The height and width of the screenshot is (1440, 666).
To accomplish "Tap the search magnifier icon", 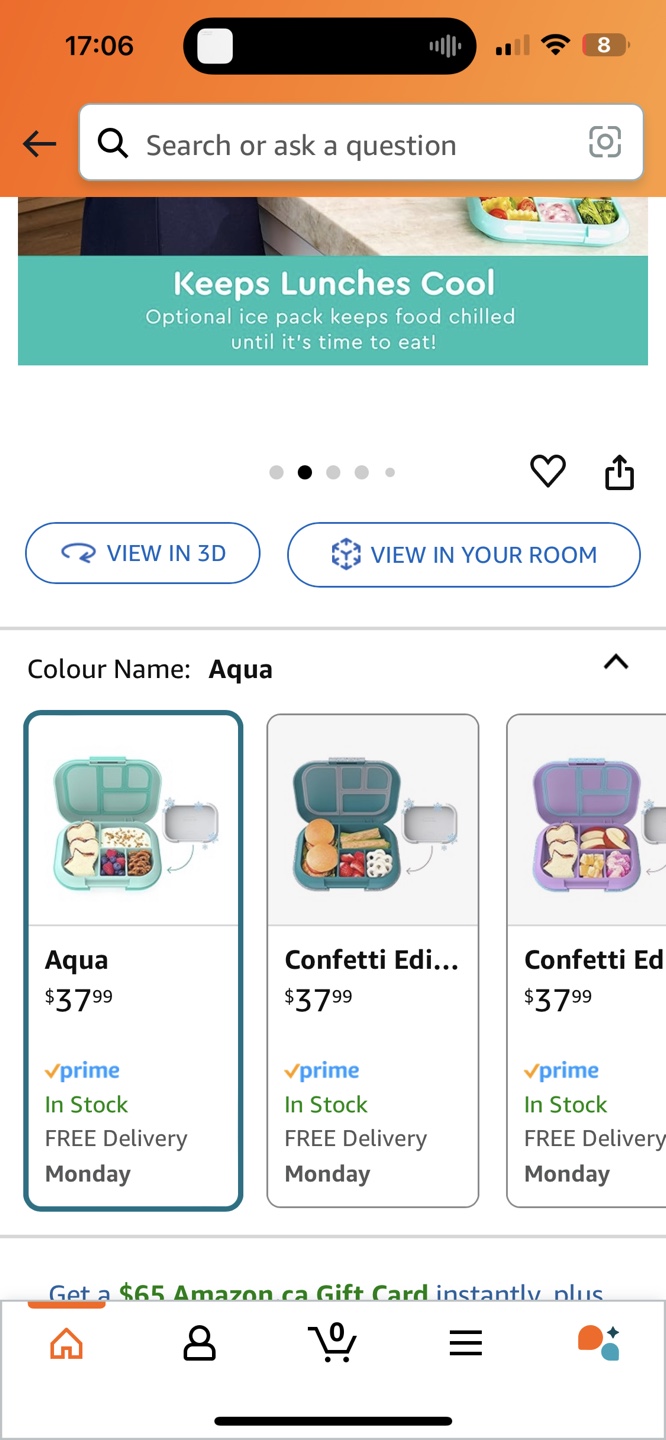I will [113, 144].
